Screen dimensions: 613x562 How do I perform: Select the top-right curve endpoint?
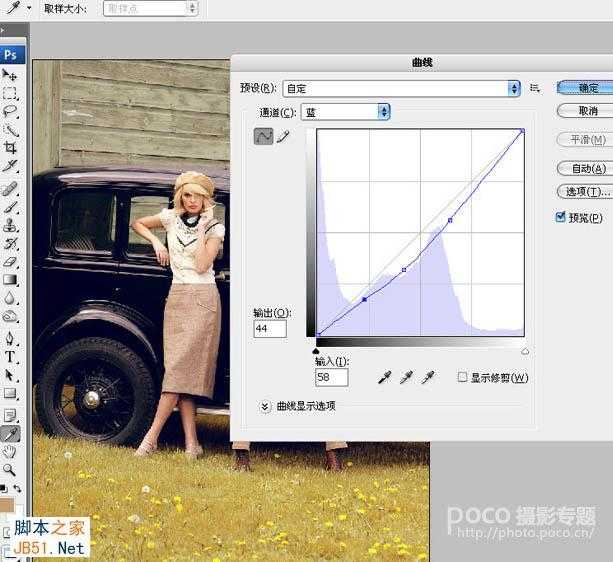pos(523,131)
